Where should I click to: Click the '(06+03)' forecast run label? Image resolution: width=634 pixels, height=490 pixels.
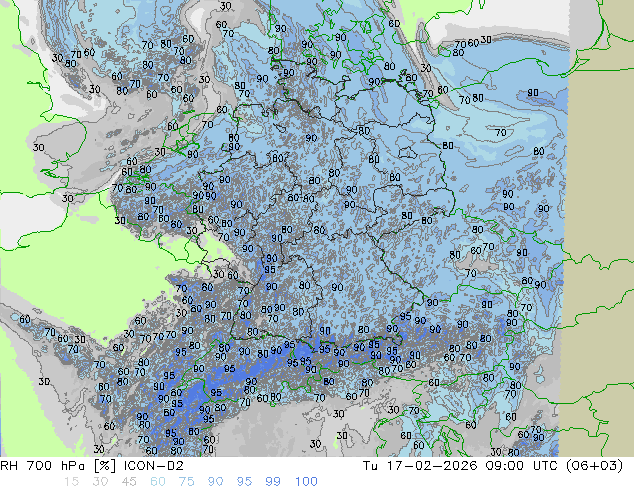pos(594,466)
